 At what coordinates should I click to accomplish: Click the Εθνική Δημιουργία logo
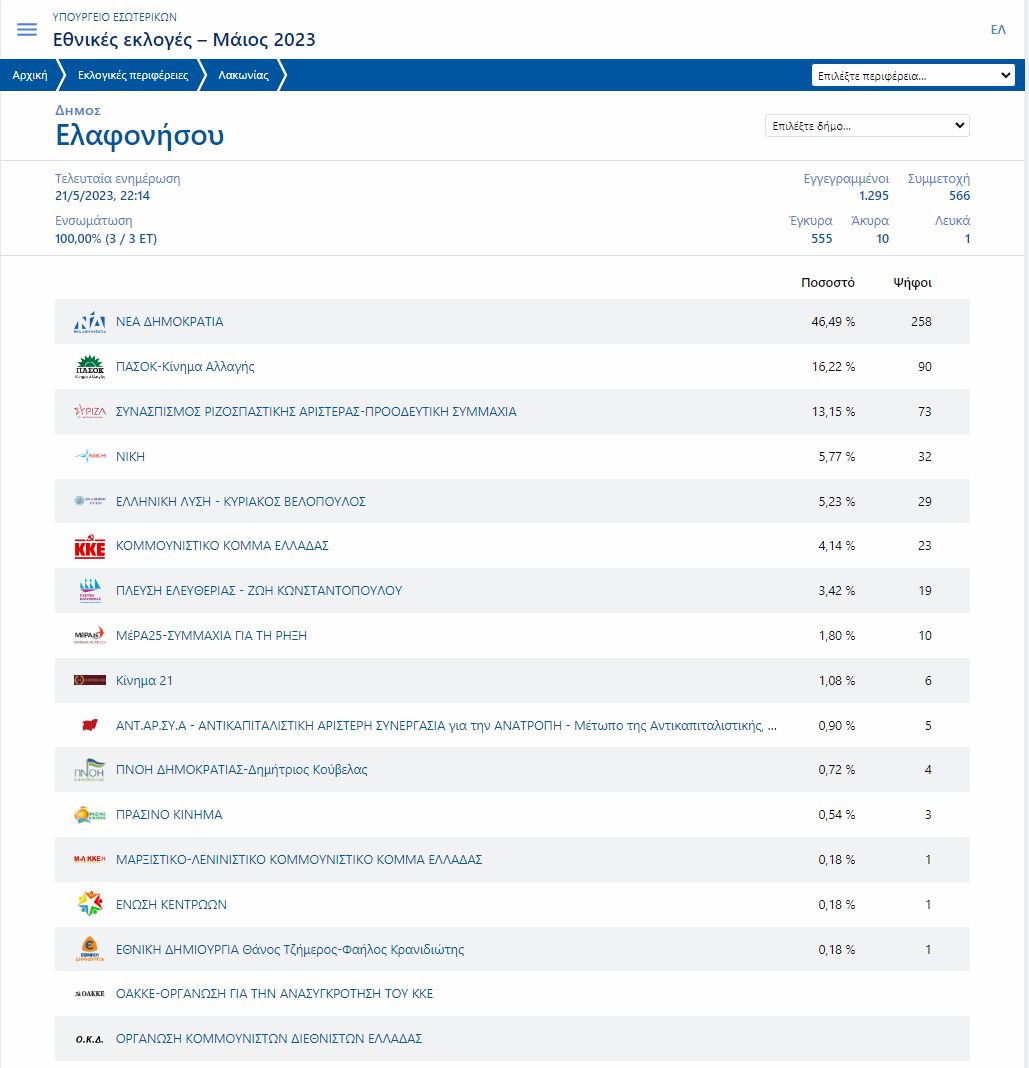pyautogui.click(x=89, y=950)
